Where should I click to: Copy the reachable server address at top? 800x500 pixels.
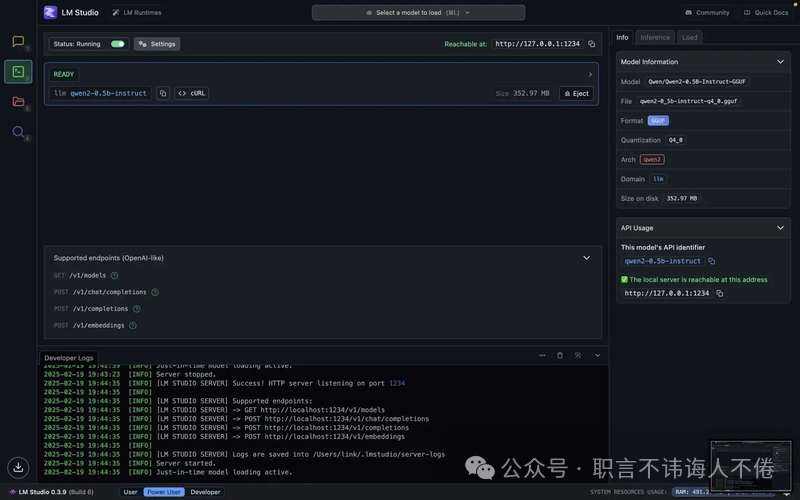[592, 44]
